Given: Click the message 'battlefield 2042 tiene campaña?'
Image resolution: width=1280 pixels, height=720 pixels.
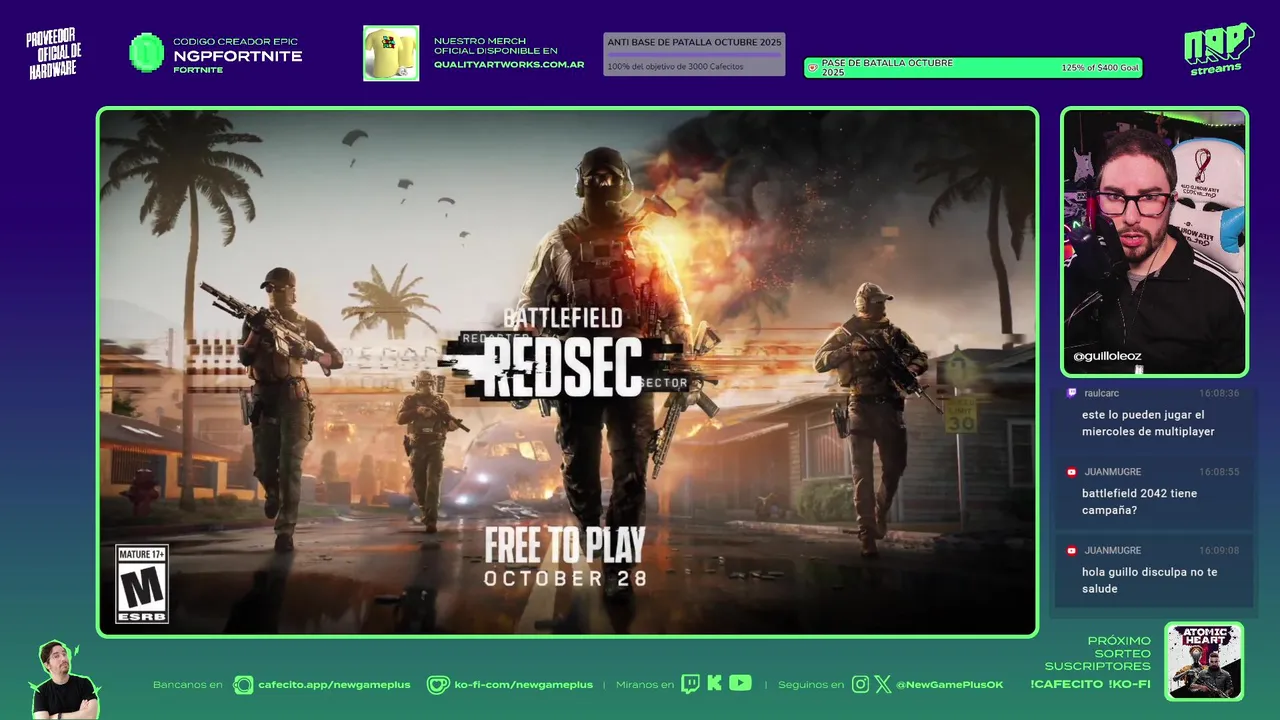Looking at the screenshot, I should tap(1139, 502).
